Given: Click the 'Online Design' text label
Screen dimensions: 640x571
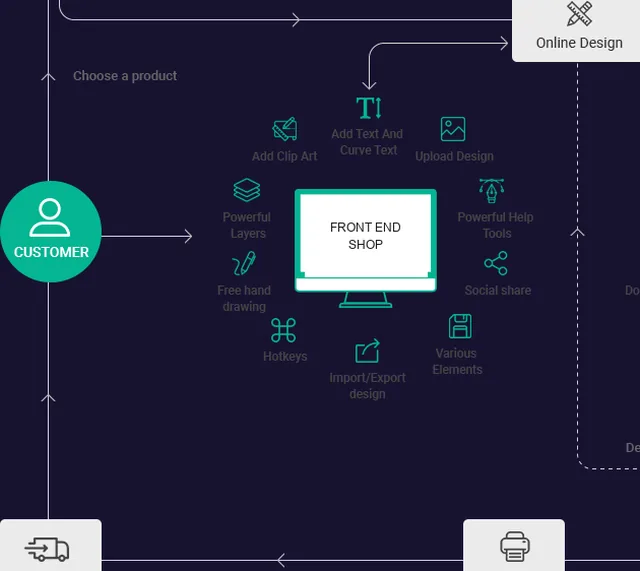Looking at the screenshot, I should [579, 43].
